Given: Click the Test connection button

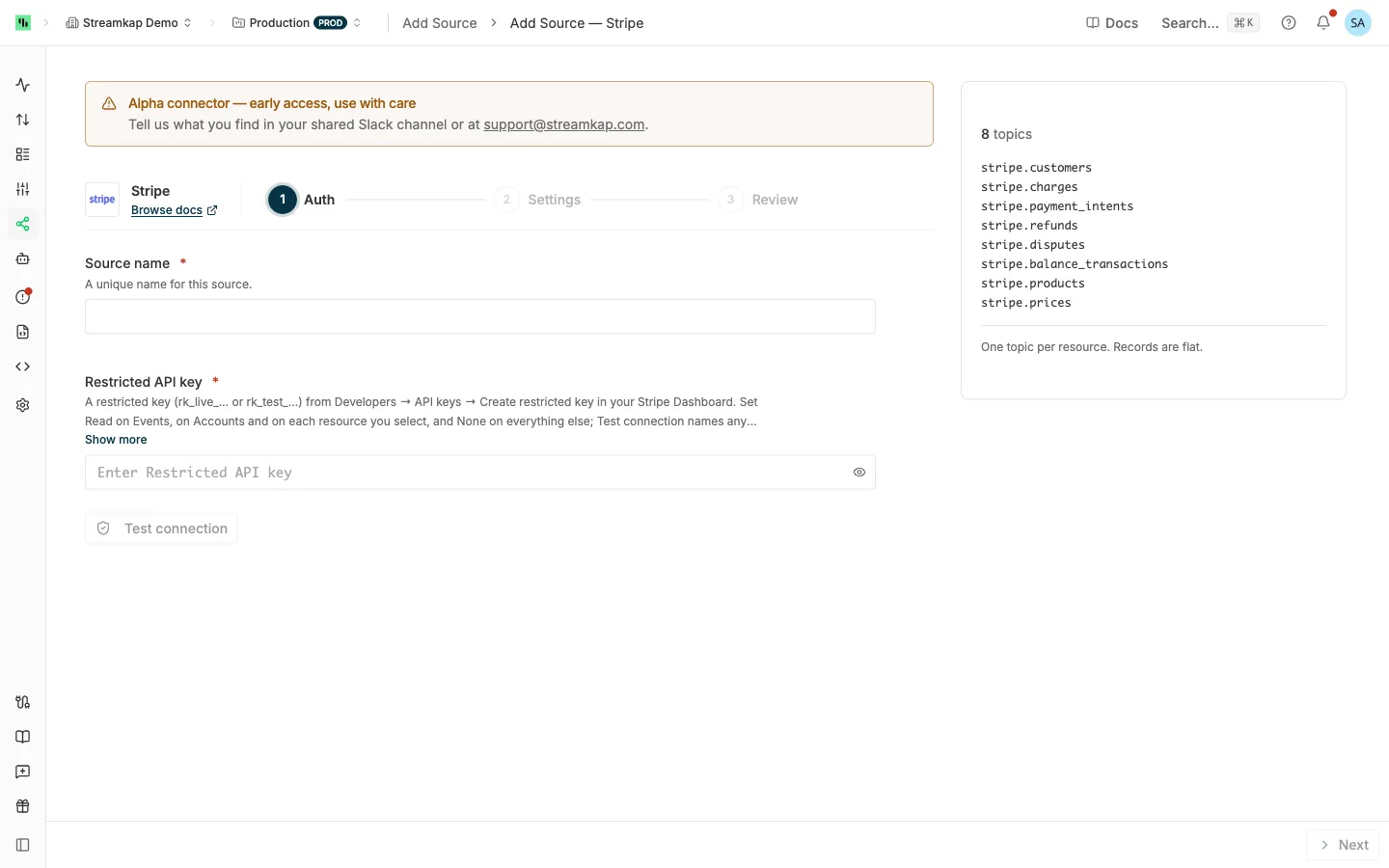Looking at the screenshot, I should [x=161, y=529].
